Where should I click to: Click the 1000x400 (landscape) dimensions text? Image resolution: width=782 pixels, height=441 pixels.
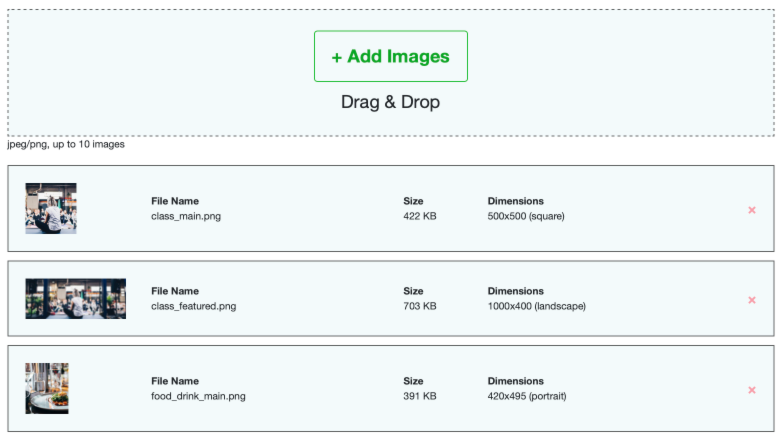[537, 306]
